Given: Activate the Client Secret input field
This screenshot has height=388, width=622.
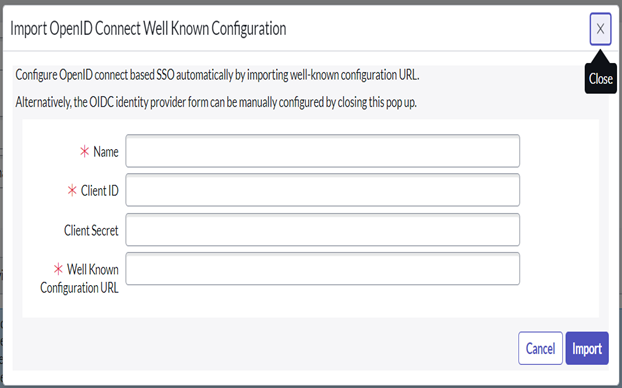Looking at the screenshot, I should point(323,229).
